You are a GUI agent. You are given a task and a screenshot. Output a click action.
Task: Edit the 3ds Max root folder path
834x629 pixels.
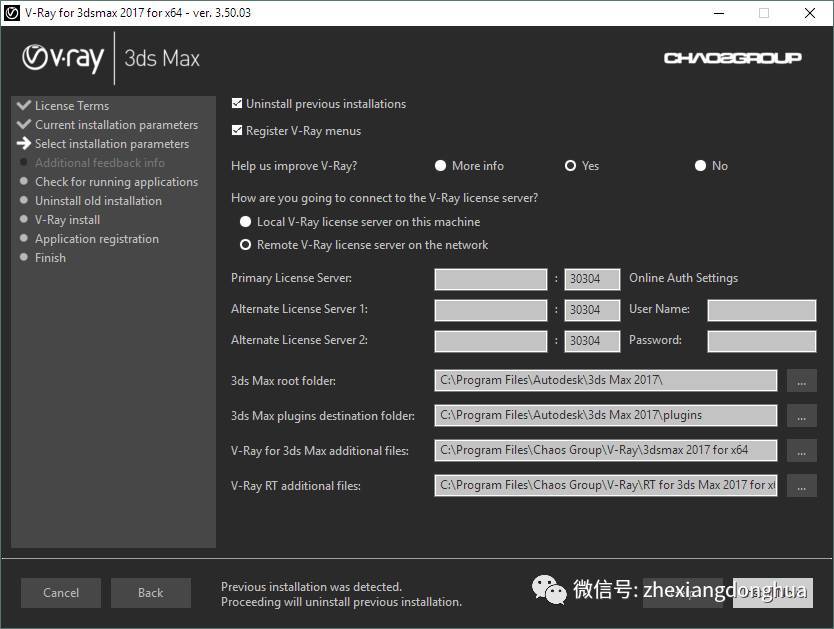pyautogui.click(x=606, y=380)
